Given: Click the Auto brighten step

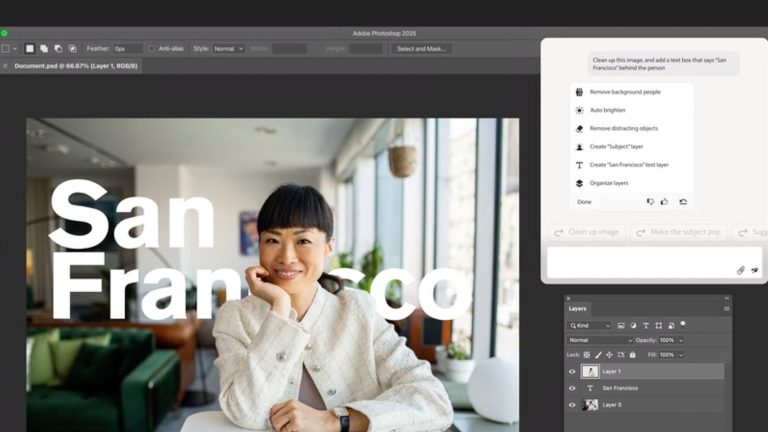Looking at the screenshot, I should [x=607, y=110].
